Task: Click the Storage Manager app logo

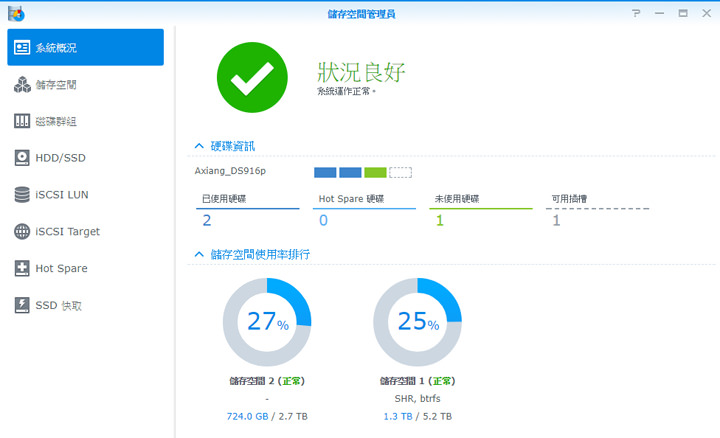Action: click(x=14, y=13)
